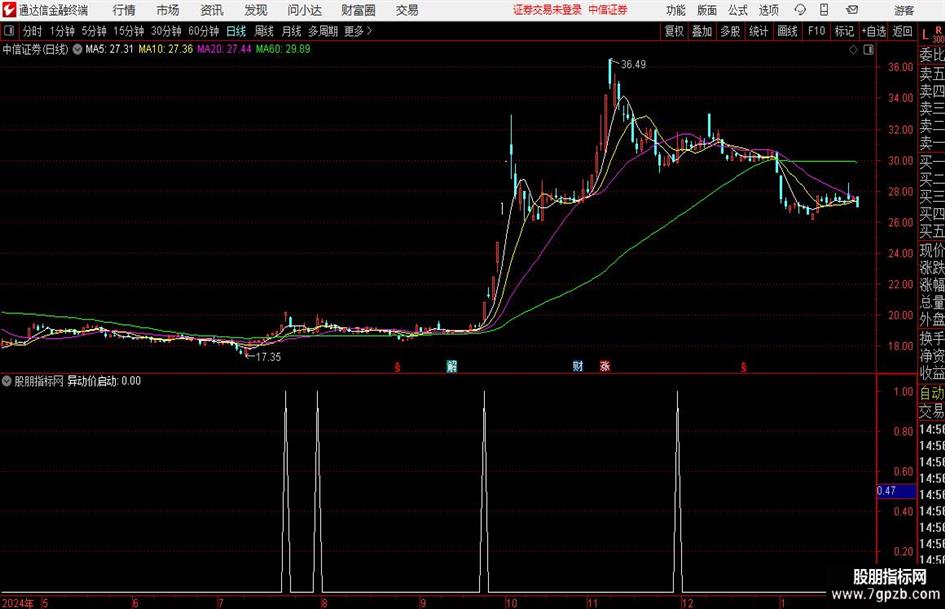The height and width of the screenshot is (609, 945).
Task: Click the 涨 event marker below chart
Action: pos(604,366)
